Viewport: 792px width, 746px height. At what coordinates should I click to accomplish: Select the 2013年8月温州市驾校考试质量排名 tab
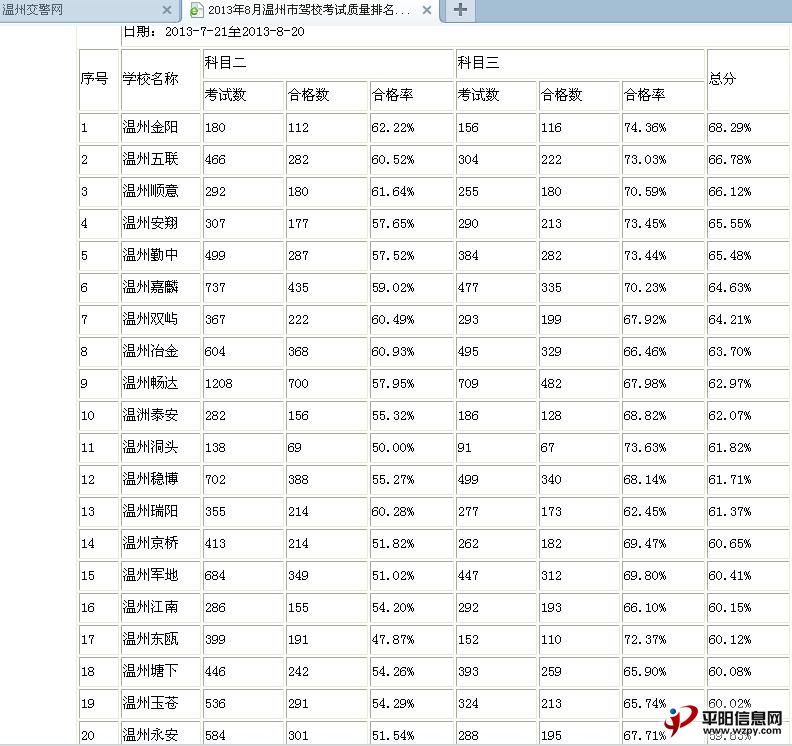[309, 10]
